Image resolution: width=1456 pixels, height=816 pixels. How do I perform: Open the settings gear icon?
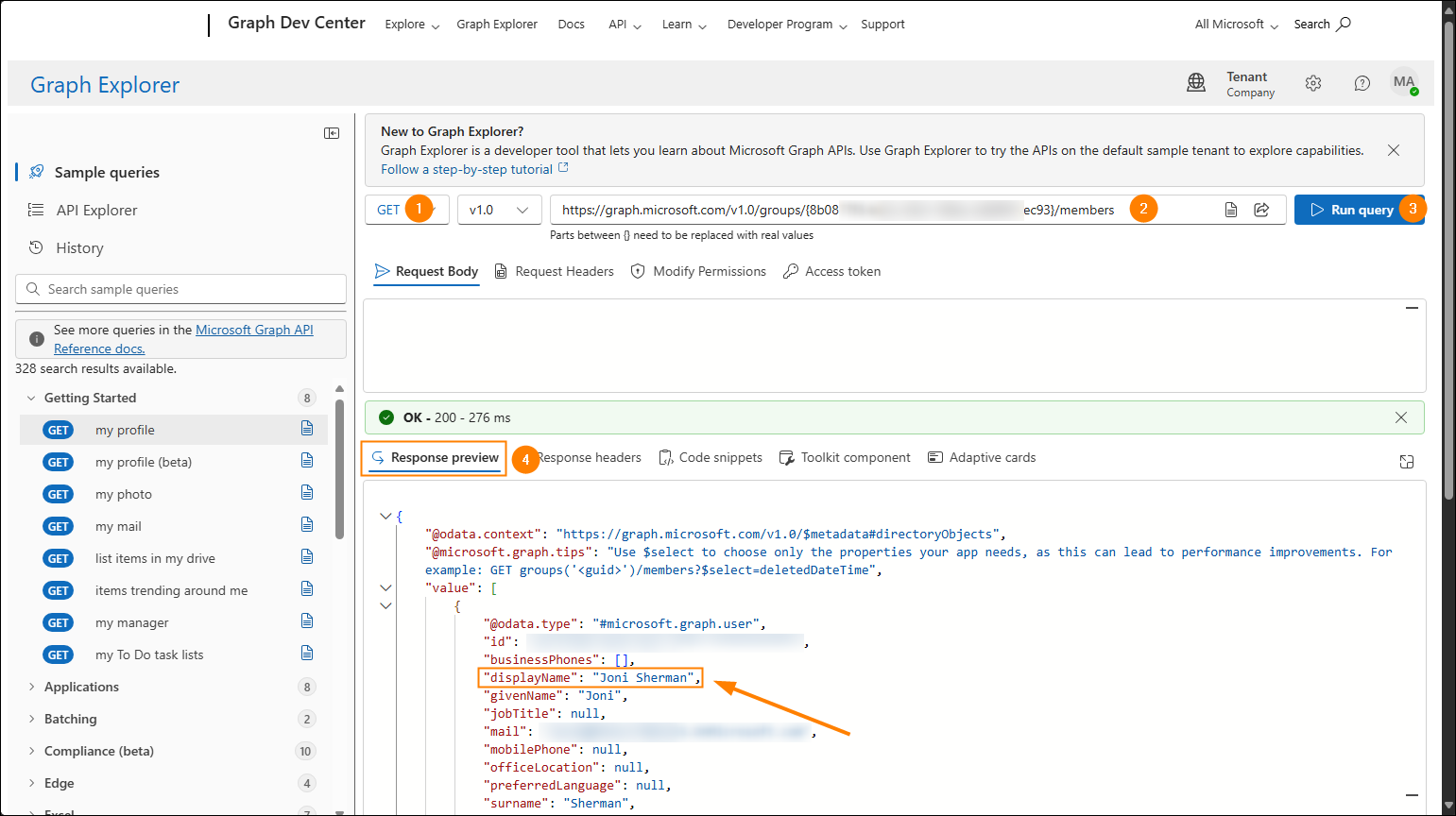(x=1313, y=83)
